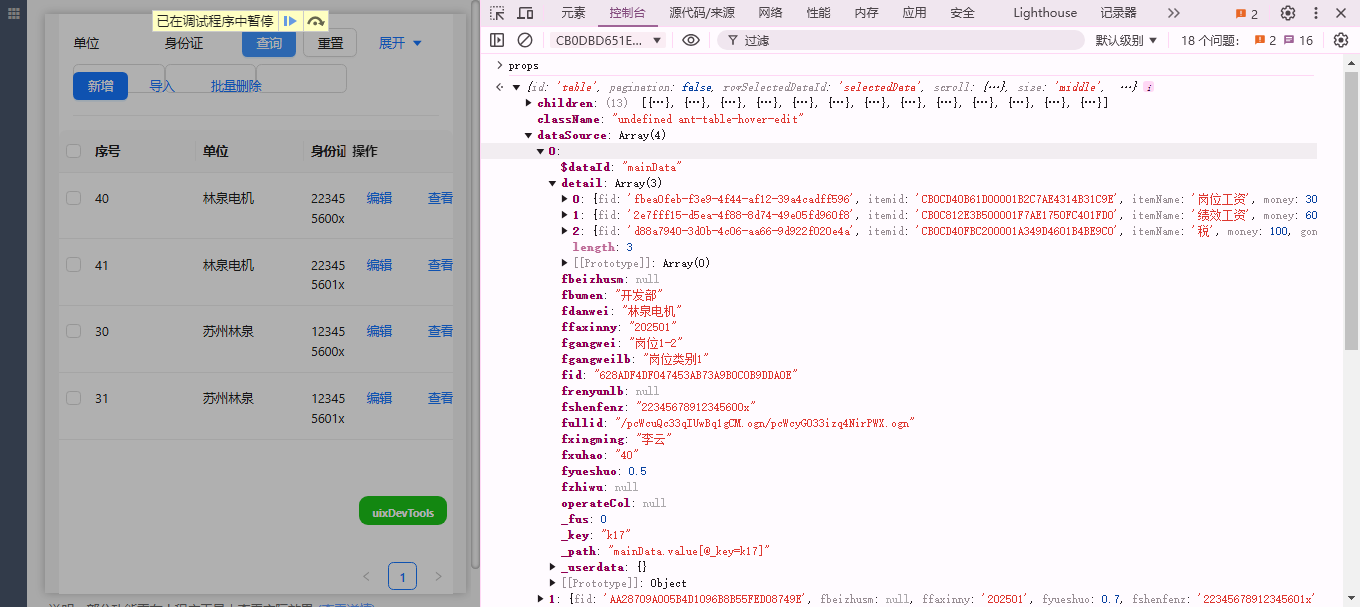Expand the _userdata object node
The width and height of the screenshot is (1360, 607).
[x=553, y=567]
